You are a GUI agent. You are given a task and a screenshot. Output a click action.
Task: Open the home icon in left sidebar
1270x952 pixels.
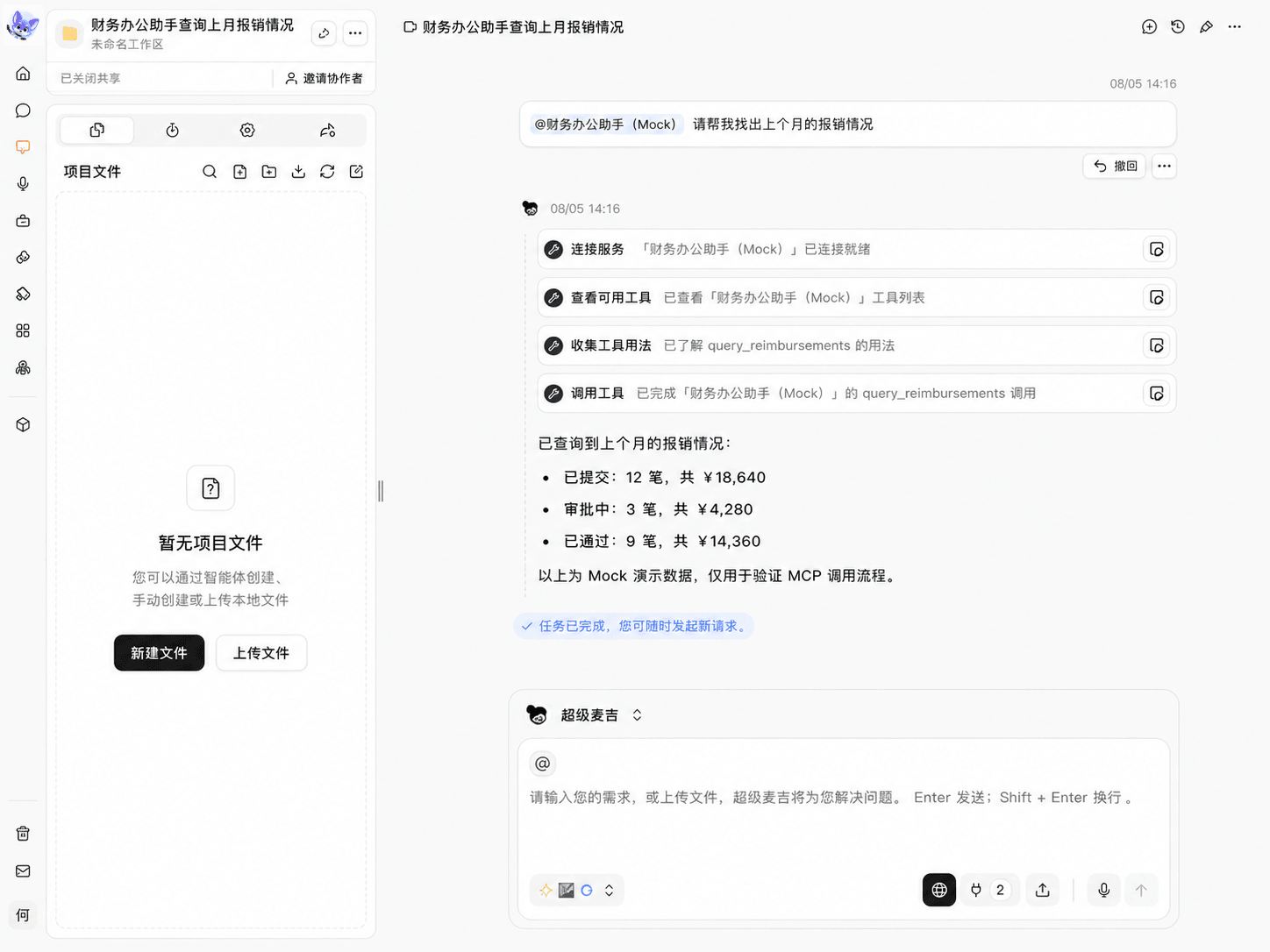[x=23, y=74]
